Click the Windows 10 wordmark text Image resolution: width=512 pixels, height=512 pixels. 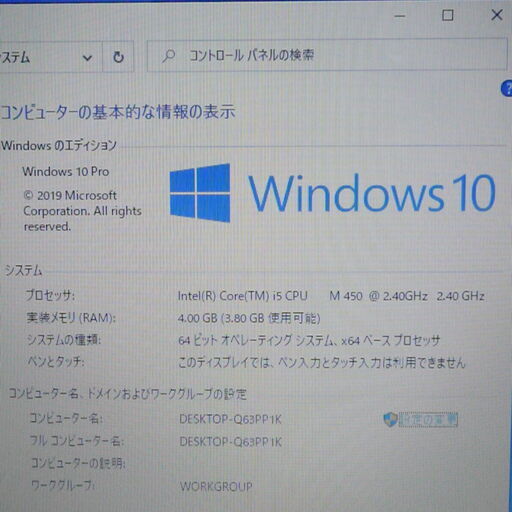(372, 193)
